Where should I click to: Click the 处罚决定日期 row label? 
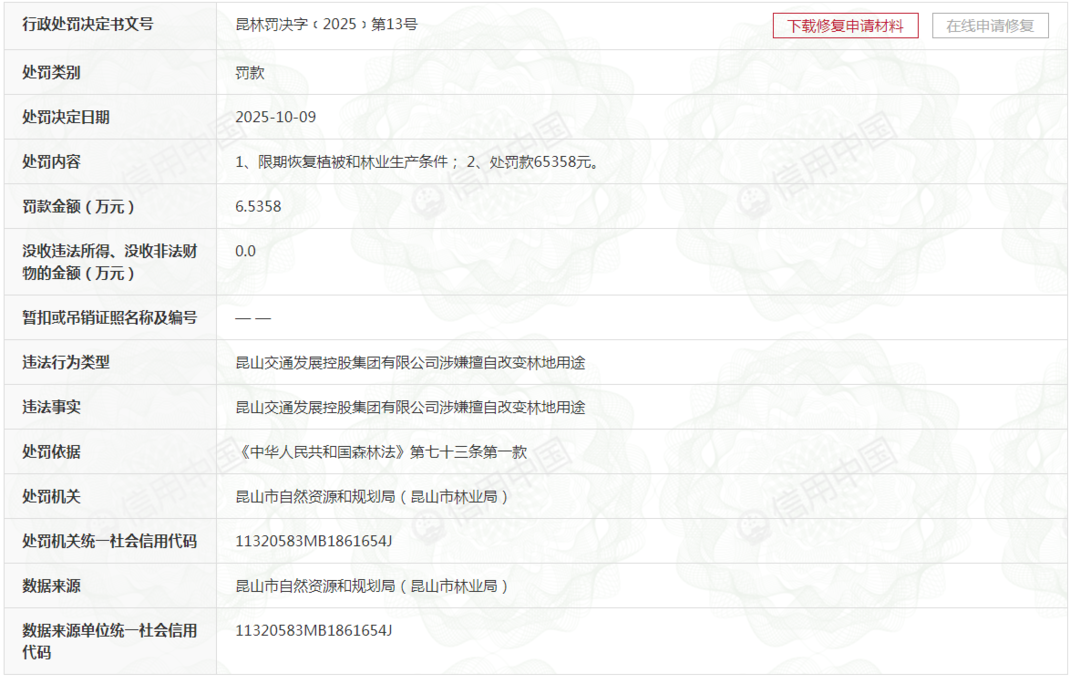tap(66, 117)
